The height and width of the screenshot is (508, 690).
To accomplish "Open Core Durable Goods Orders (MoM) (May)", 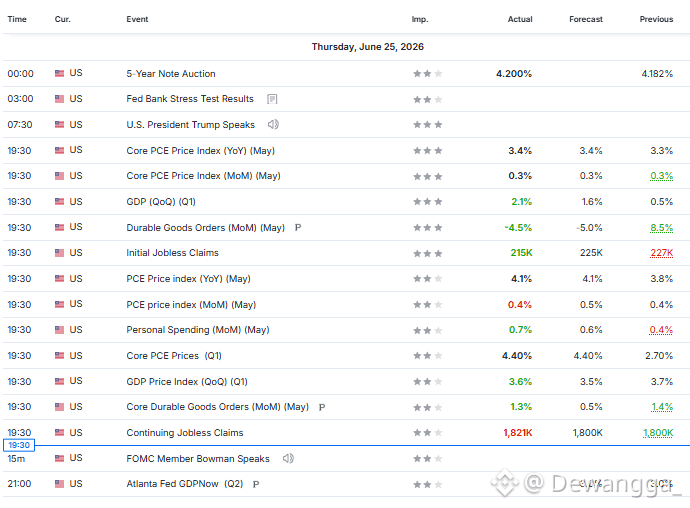I will point(218,407).
